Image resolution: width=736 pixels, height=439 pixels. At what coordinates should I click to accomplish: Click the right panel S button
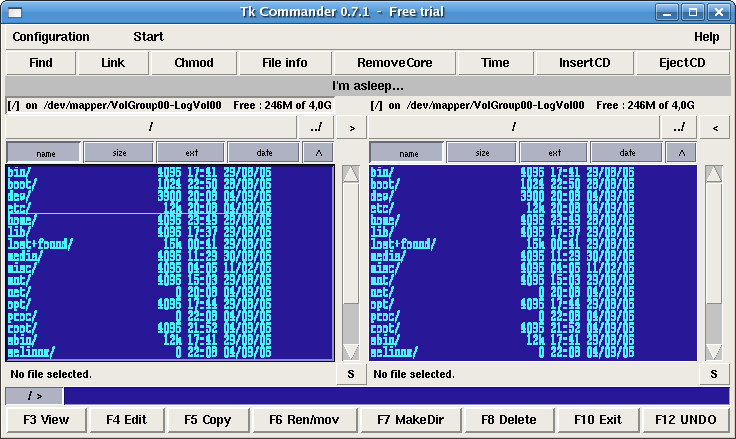[714, 374]
